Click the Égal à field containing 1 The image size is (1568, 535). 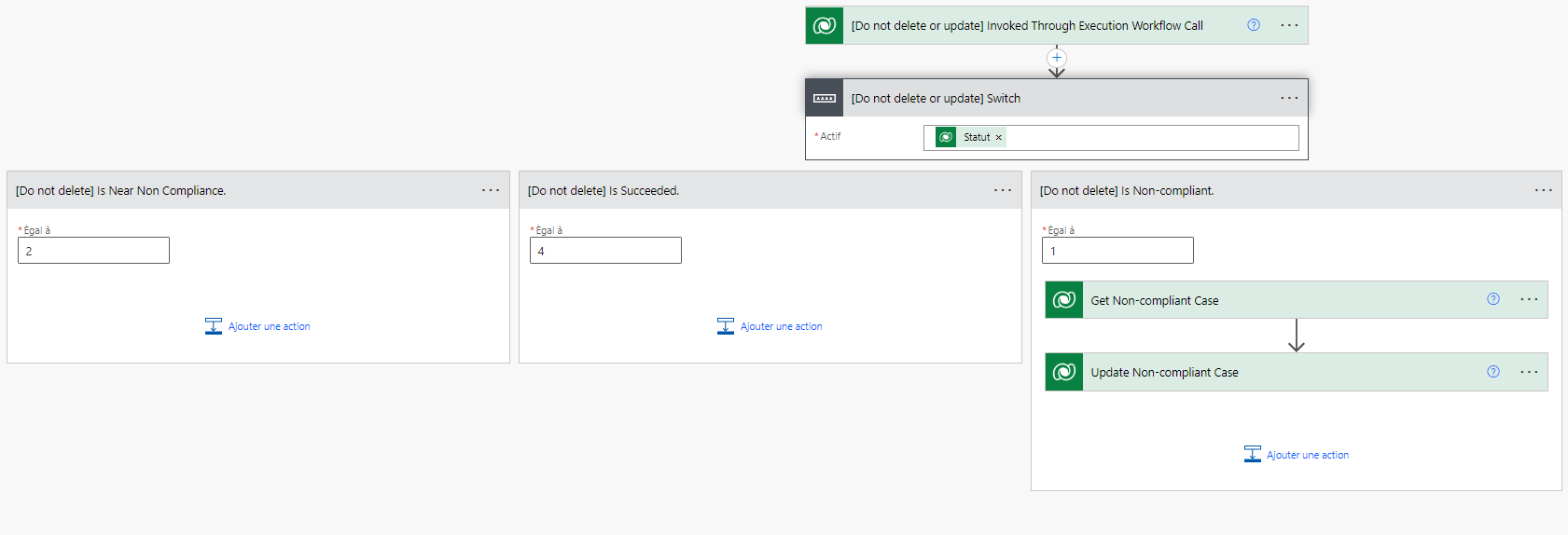(1117, 251)
